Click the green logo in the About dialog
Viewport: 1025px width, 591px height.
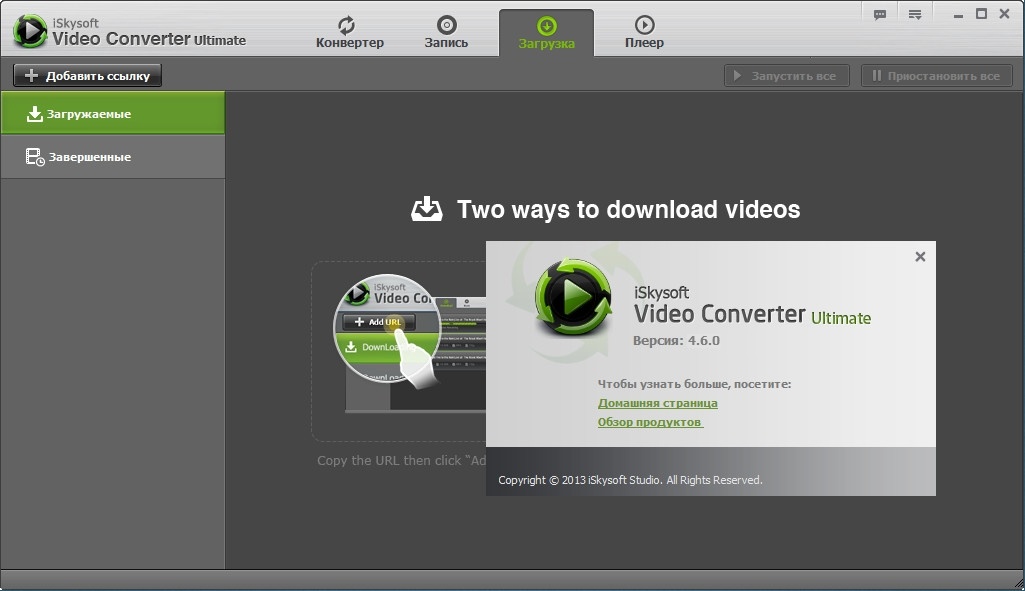[573, 297]
